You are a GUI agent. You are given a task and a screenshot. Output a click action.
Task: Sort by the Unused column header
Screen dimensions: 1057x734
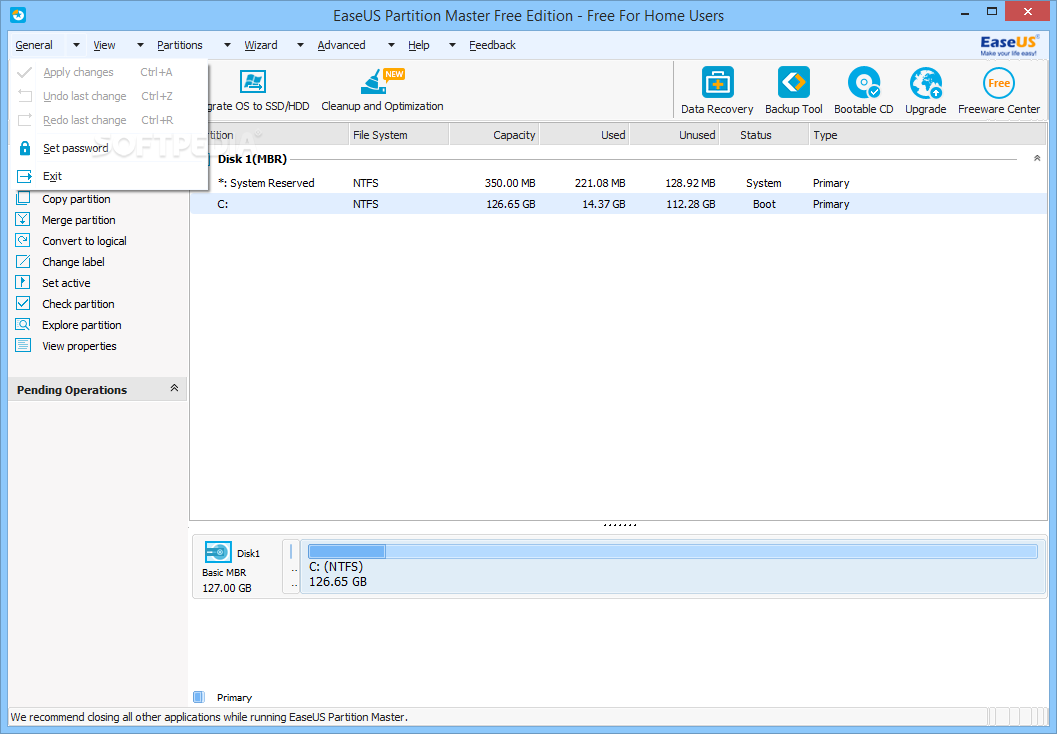coord(674,135)
